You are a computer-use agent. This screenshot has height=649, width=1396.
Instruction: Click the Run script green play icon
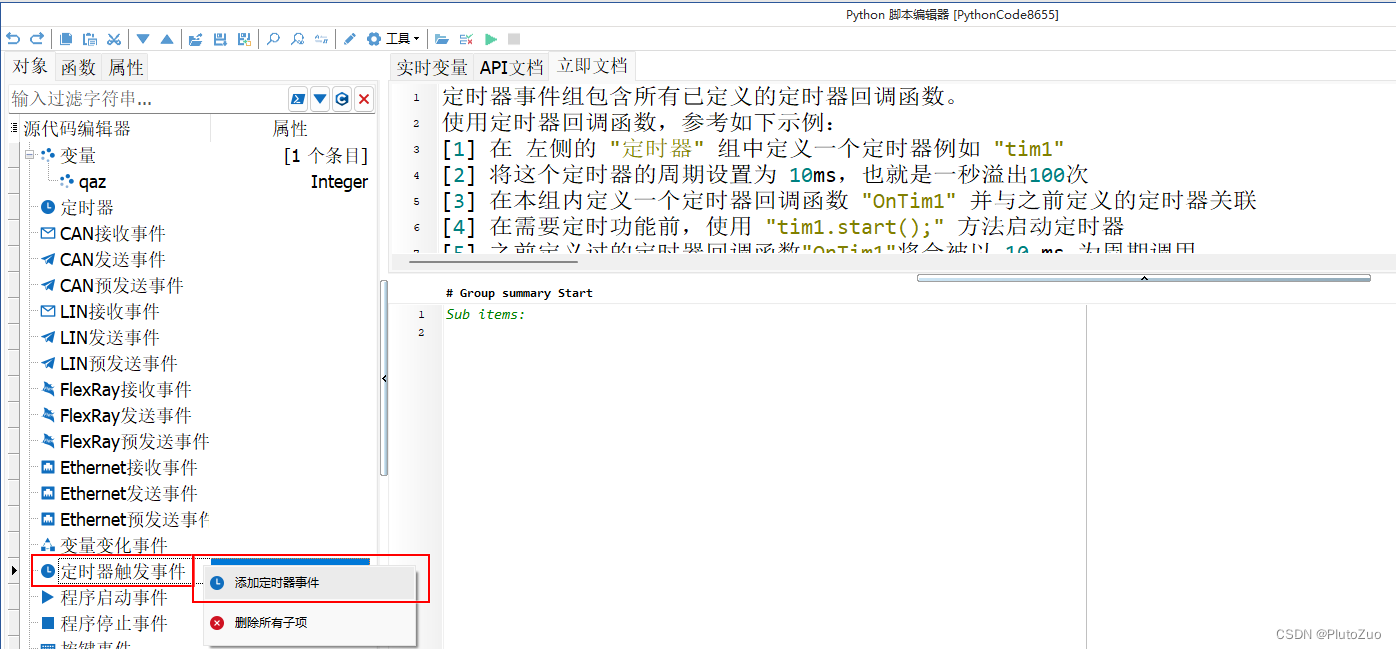[490, 38]
